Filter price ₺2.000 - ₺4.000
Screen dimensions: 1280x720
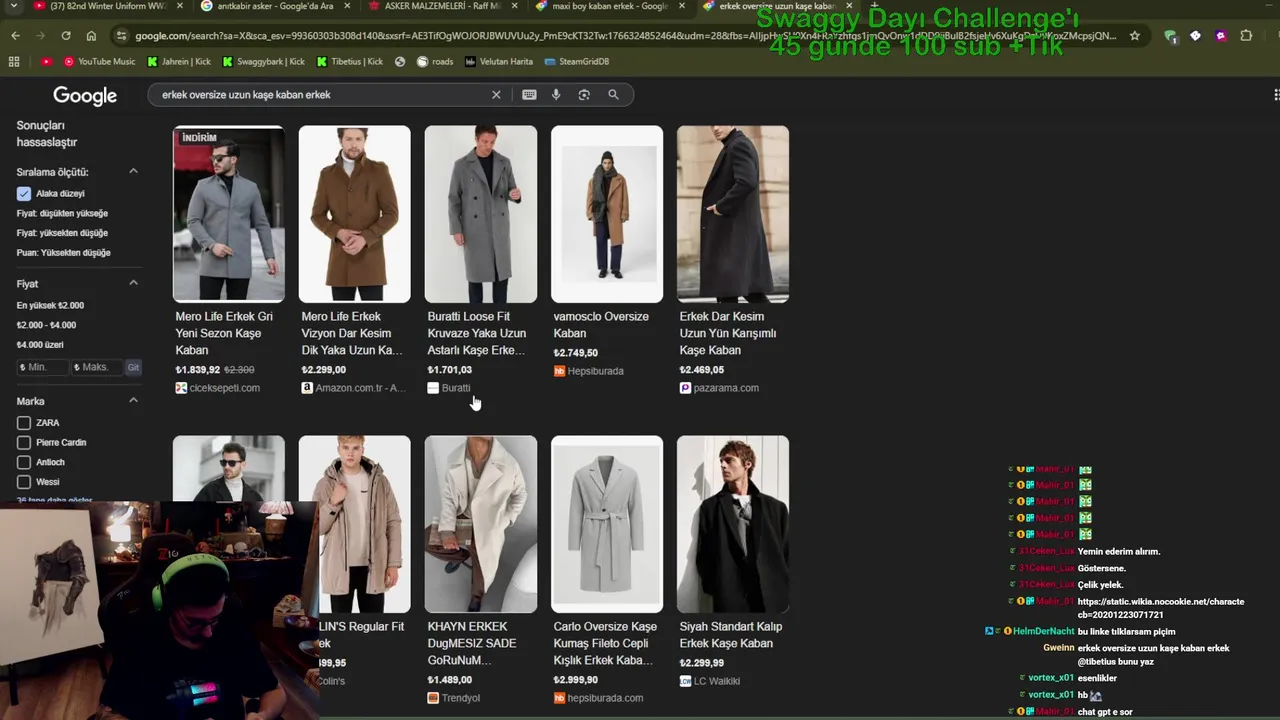click(x=46, y=325)
